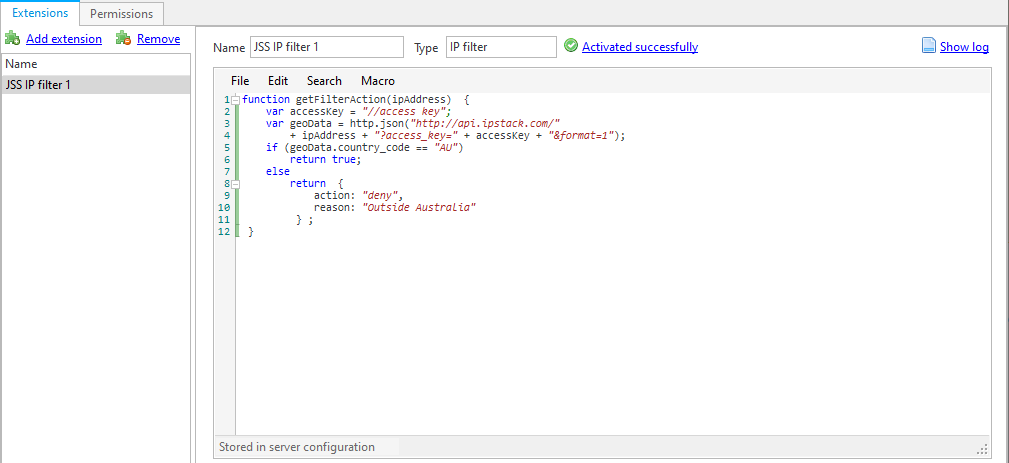Open the Activated successfully status link

pyautogui.click(x=639, y=47)
